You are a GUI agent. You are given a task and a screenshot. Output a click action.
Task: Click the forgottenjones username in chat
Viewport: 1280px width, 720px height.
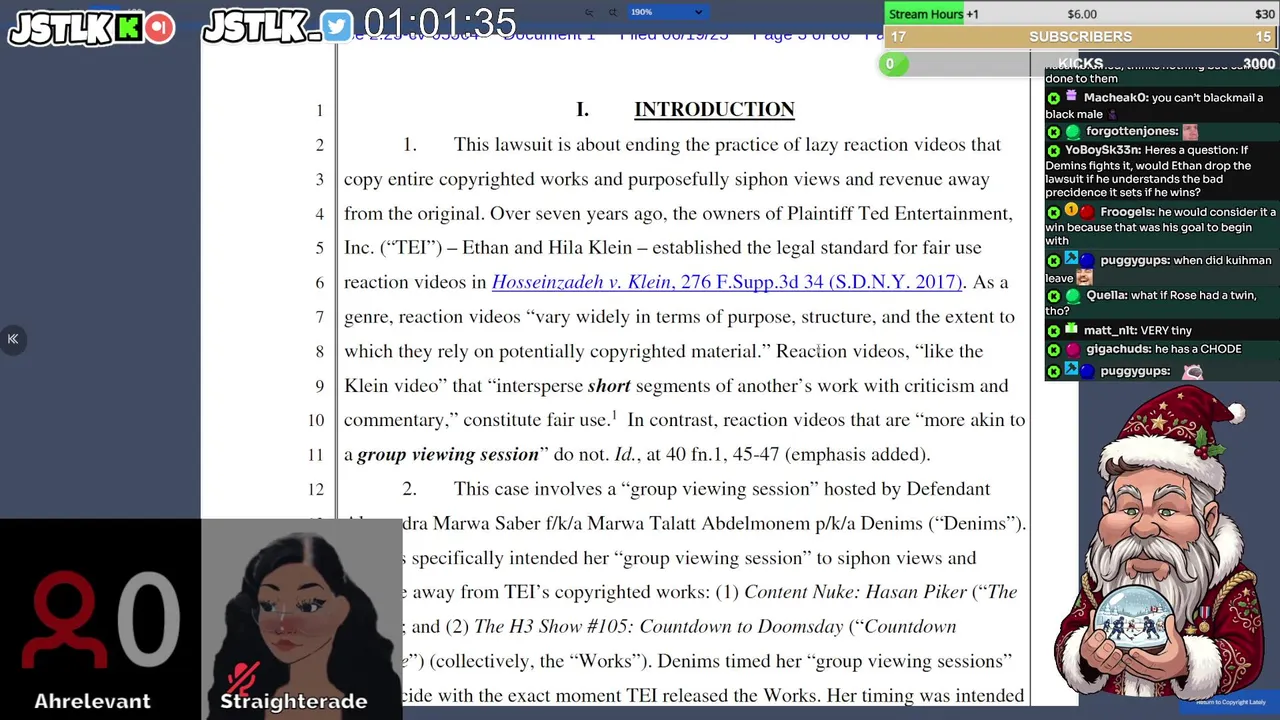click(x=1132, y=131)
